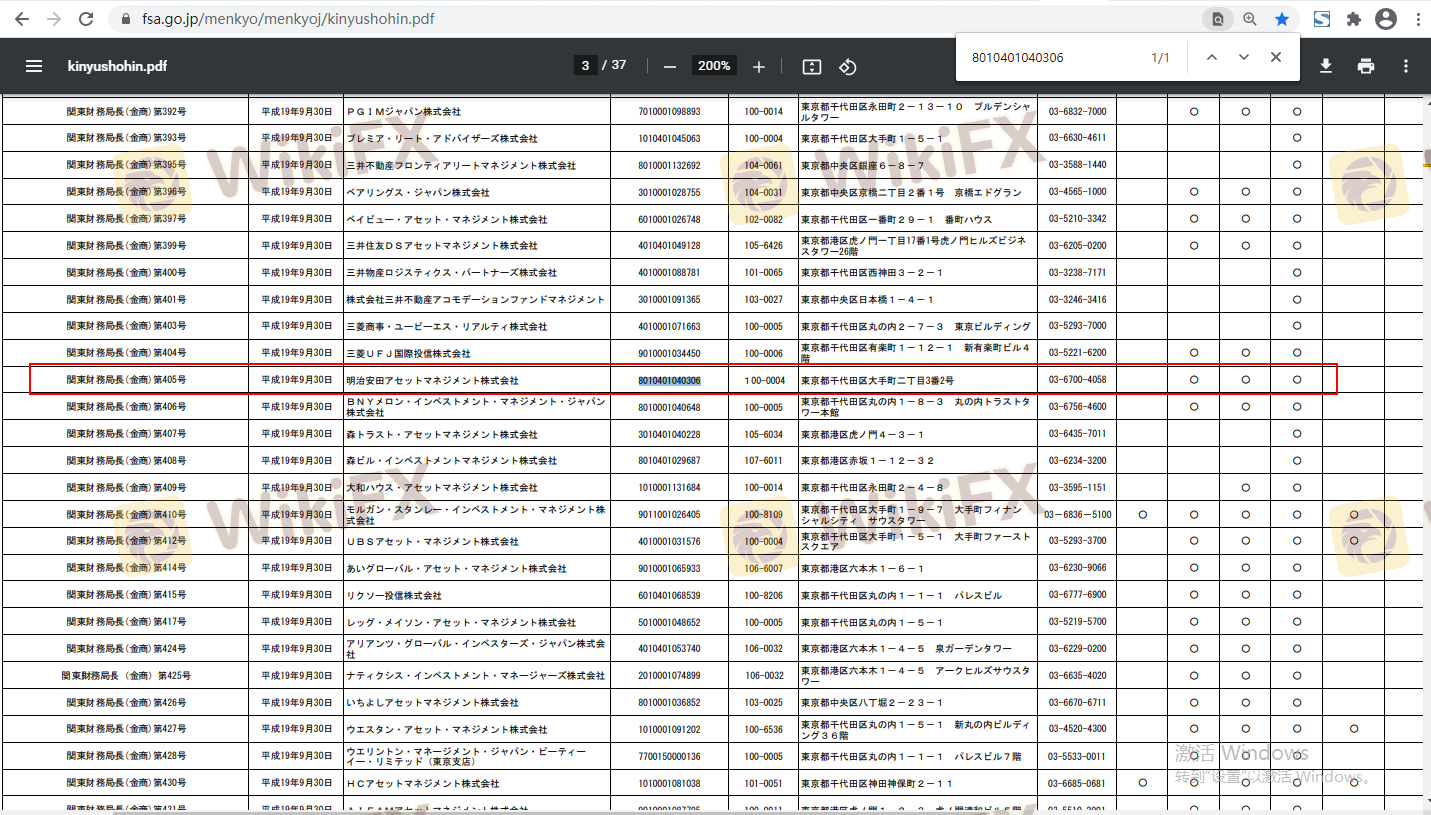Click the highlighted number 8010401040306 in table
This screenshot has width=1431, height=815.
coord(670,380)
